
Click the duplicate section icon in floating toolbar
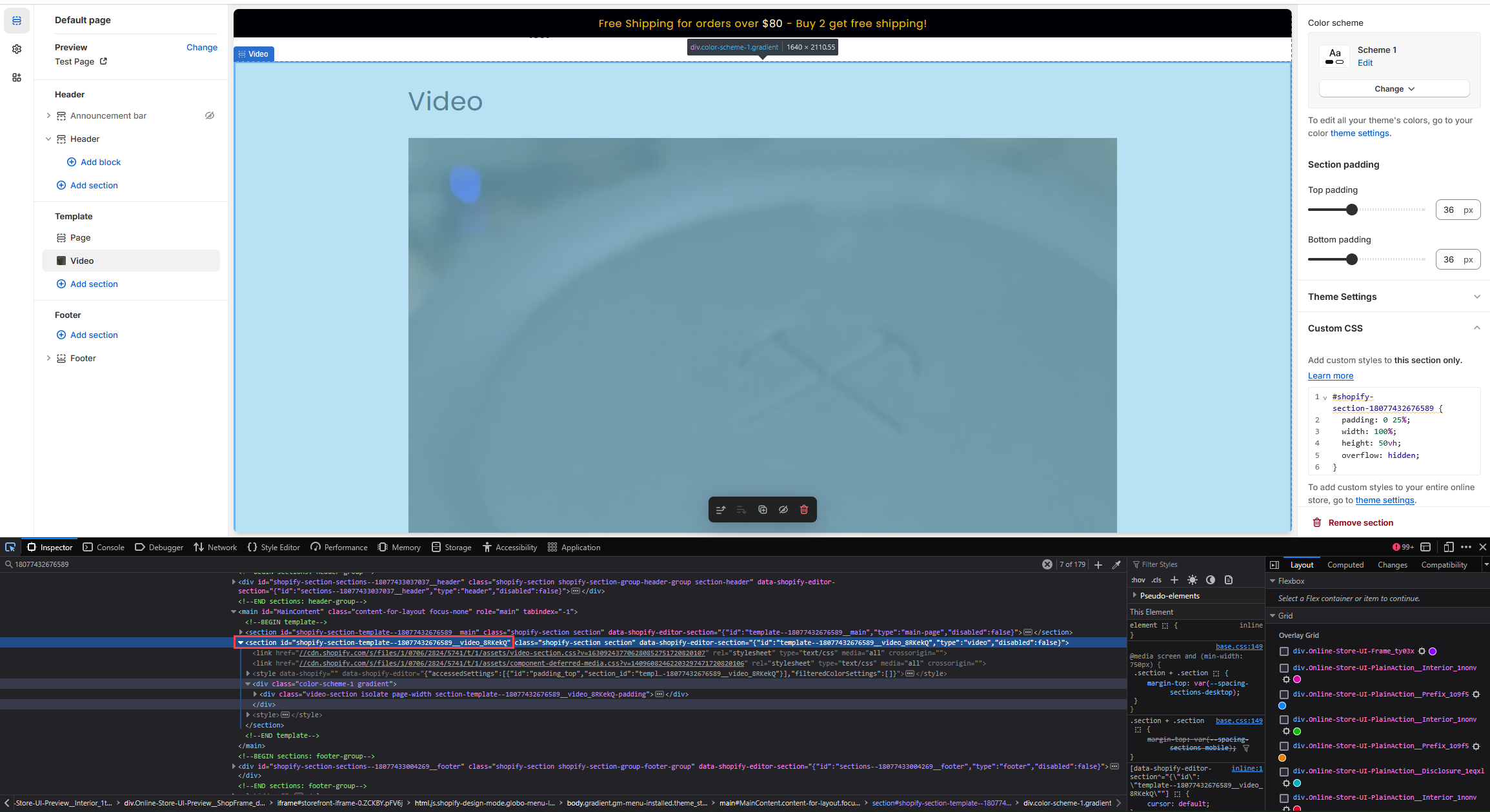click(x=762, y=510)
